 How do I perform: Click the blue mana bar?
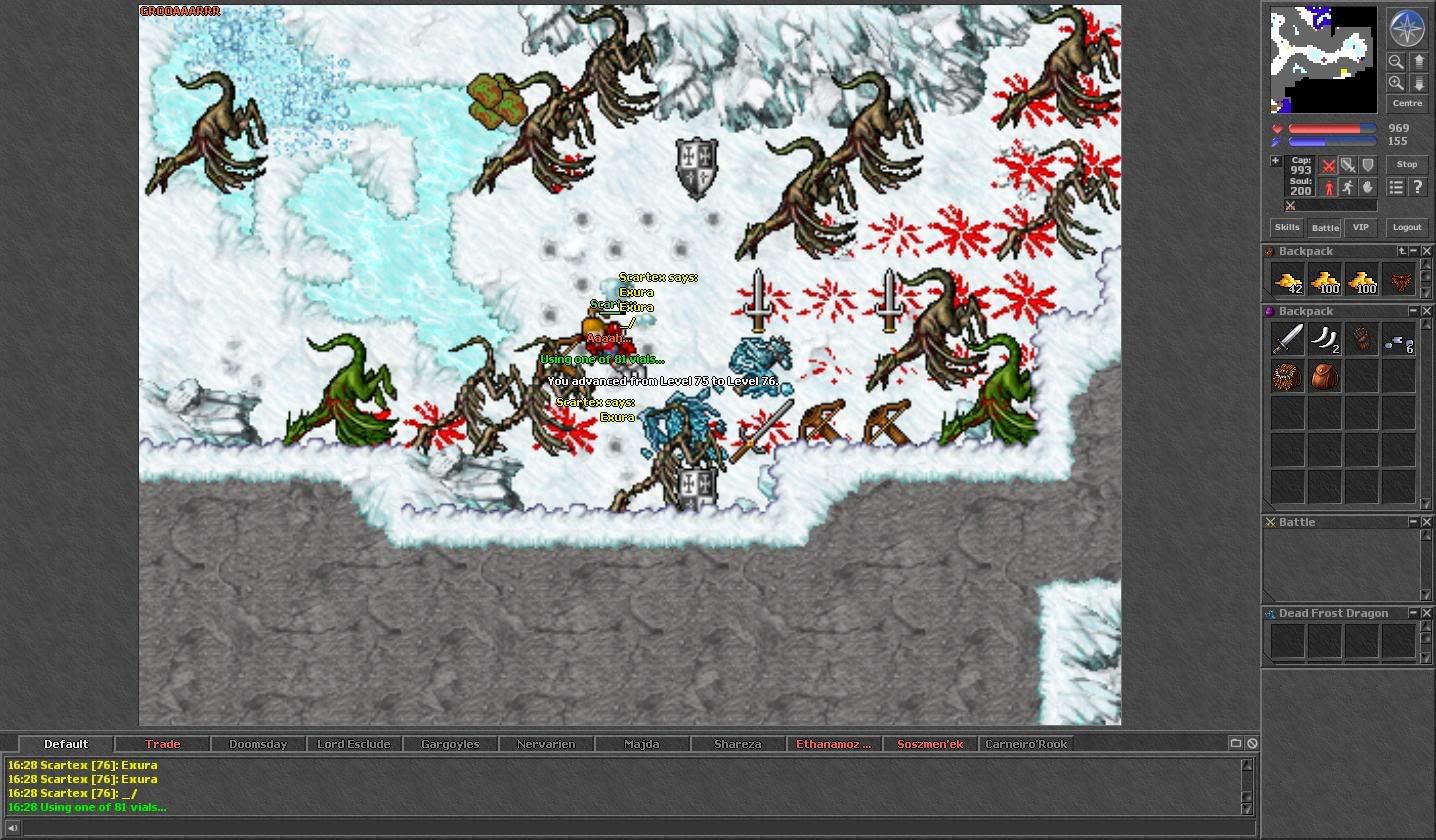[1332, 142]
